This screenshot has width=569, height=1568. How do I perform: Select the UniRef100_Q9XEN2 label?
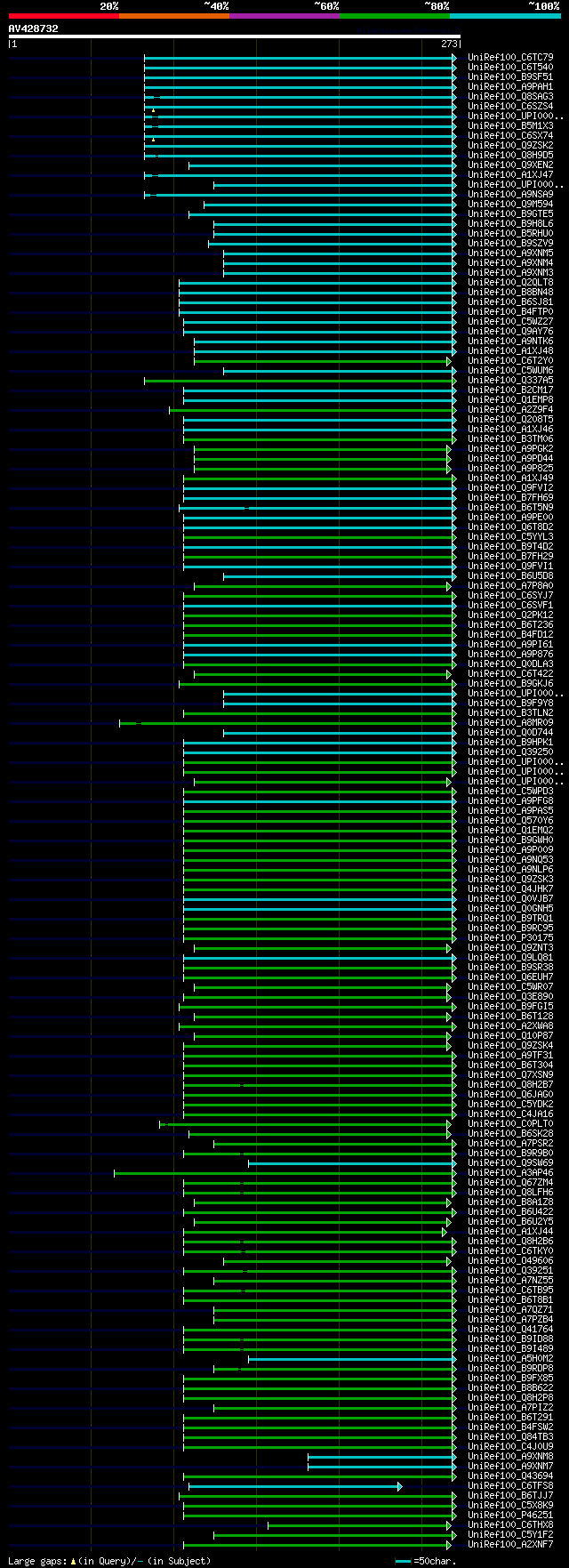pyautogui.click(x=510, y=165)
